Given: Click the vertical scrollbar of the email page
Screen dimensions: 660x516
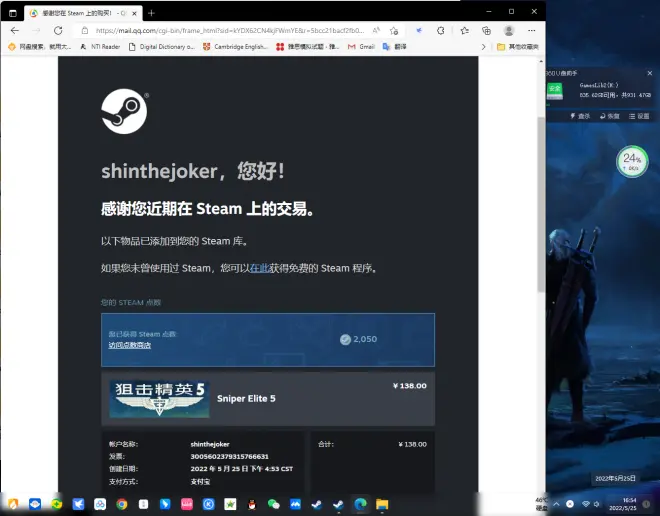Looking at the screenshot, I should coord(541,205).
